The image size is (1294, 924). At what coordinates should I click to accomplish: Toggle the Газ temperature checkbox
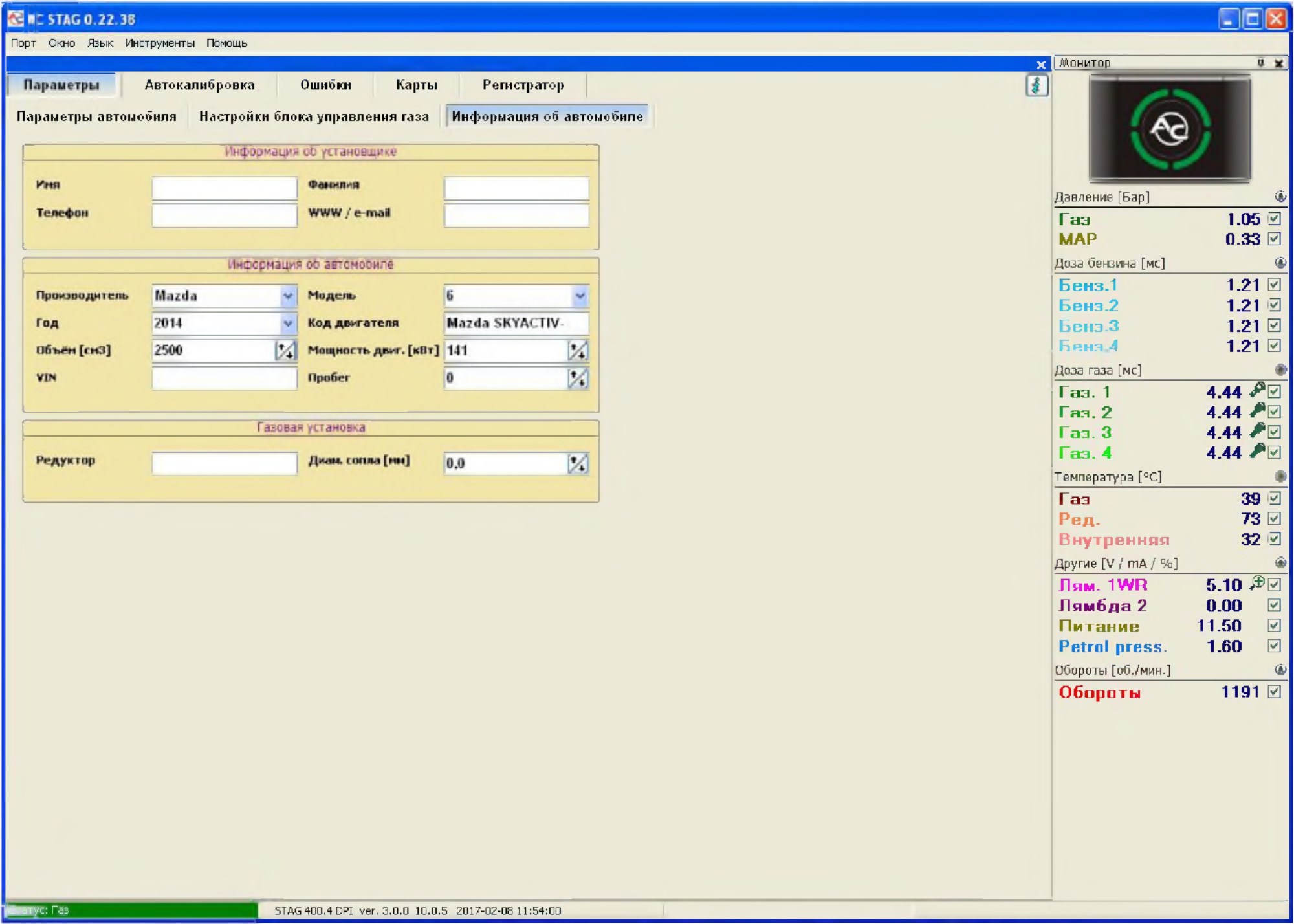[x=1274, y=498]
